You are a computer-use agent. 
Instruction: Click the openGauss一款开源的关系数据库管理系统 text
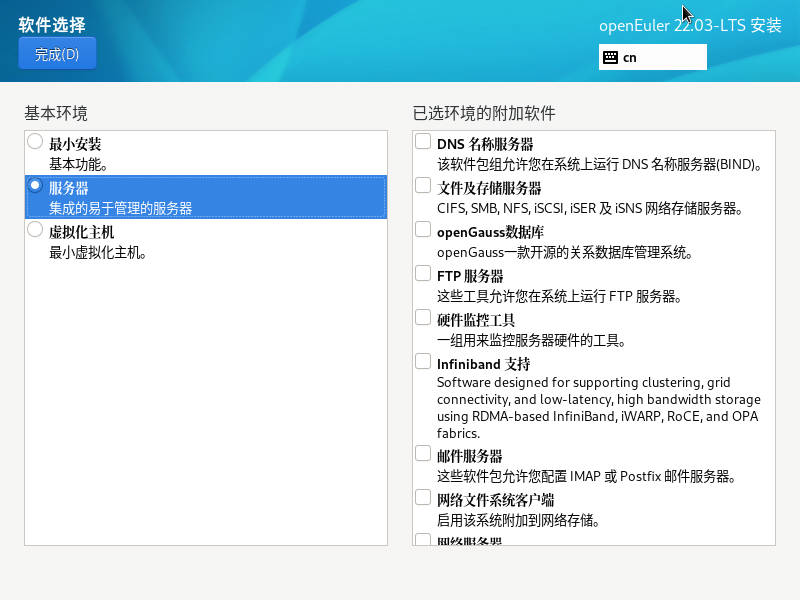565,252
